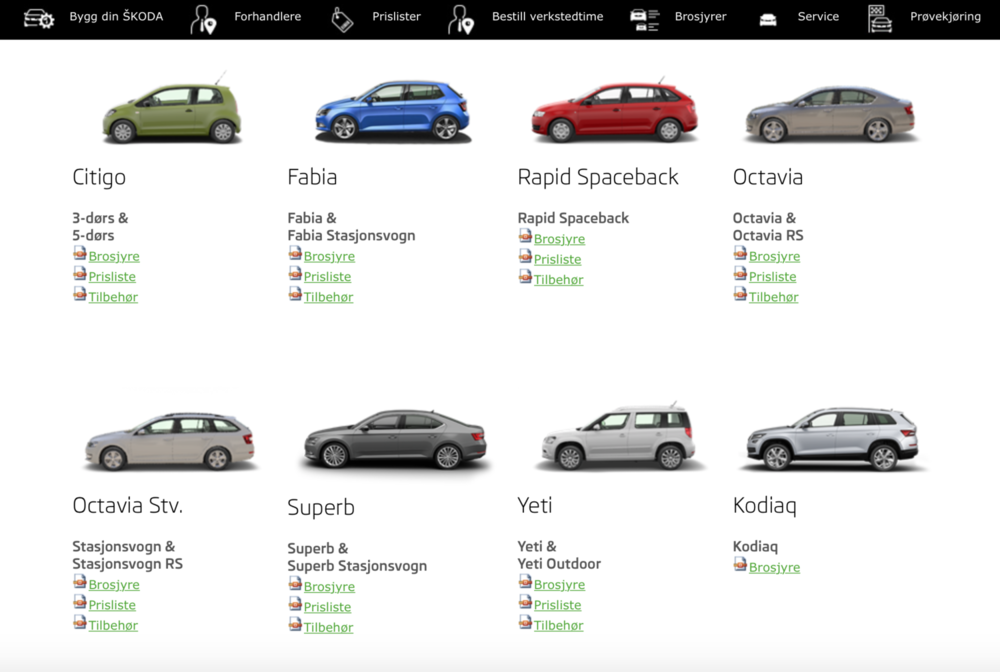Click the blue Fabia car image
Screen dimensions: 1000x672
click(x=391, y=109)
